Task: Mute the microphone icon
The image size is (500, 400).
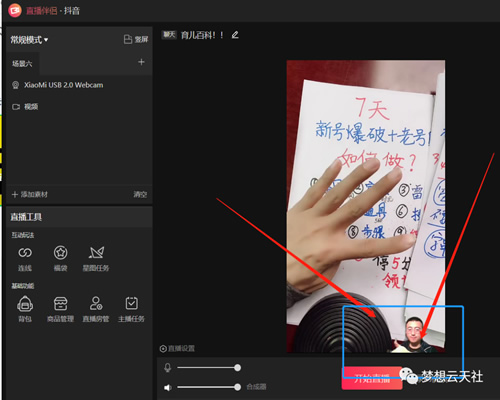Action: pos(168,368)
